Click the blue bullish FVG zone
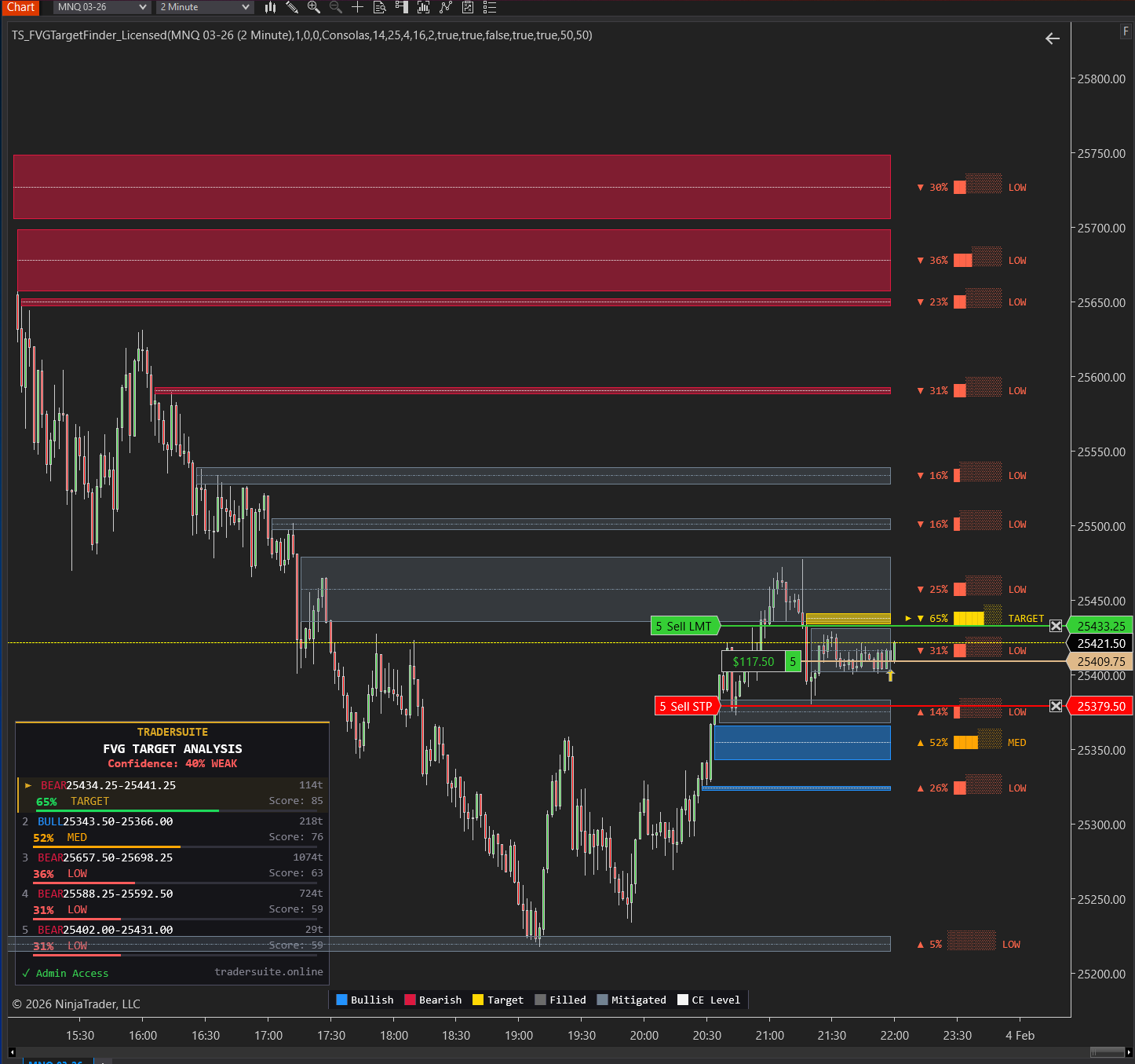 pyautogui.click(x=802, y=742)
